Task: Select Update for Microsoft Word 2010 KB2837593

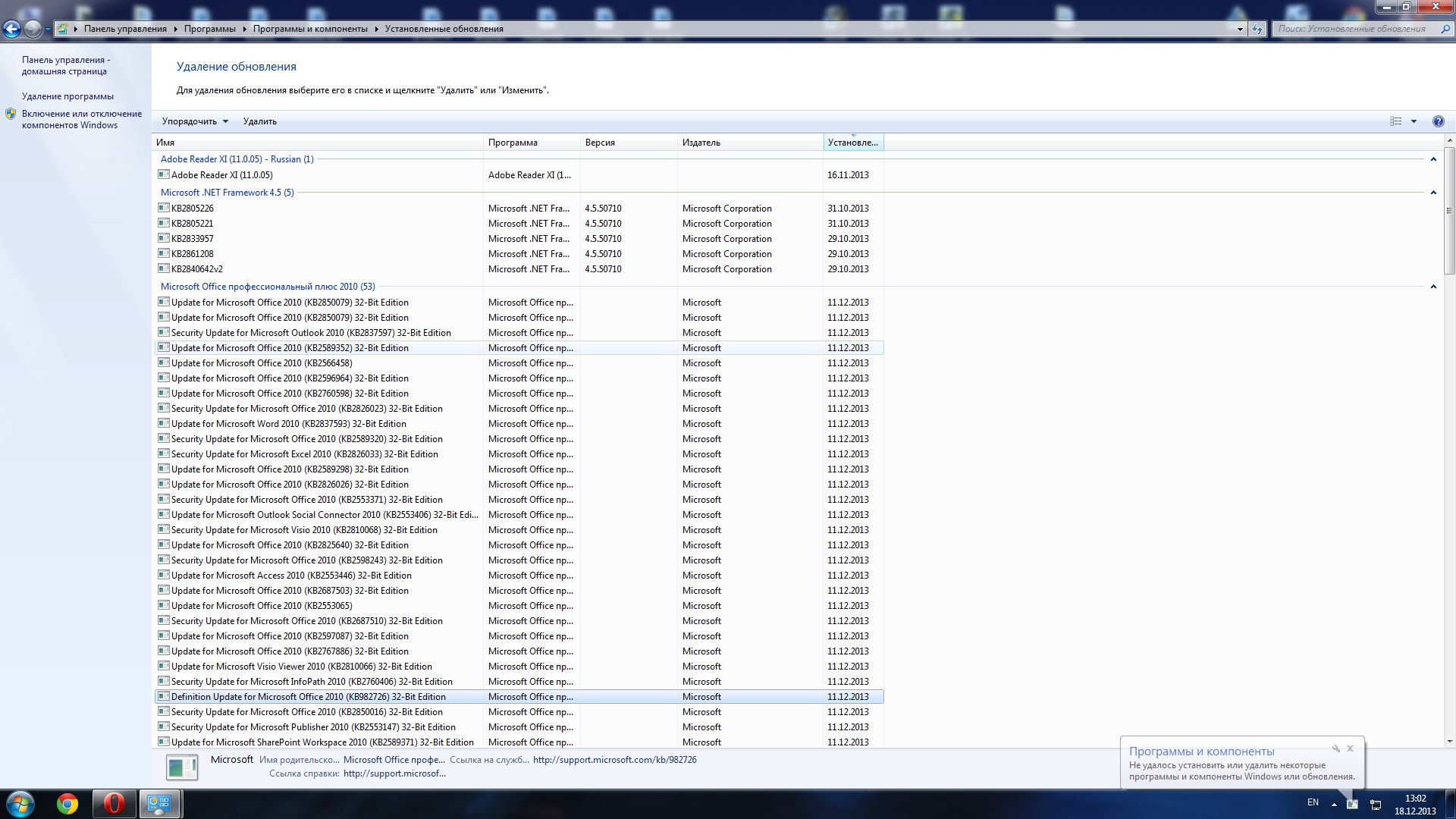Action: pyautogui.click(x=519, y=423)
